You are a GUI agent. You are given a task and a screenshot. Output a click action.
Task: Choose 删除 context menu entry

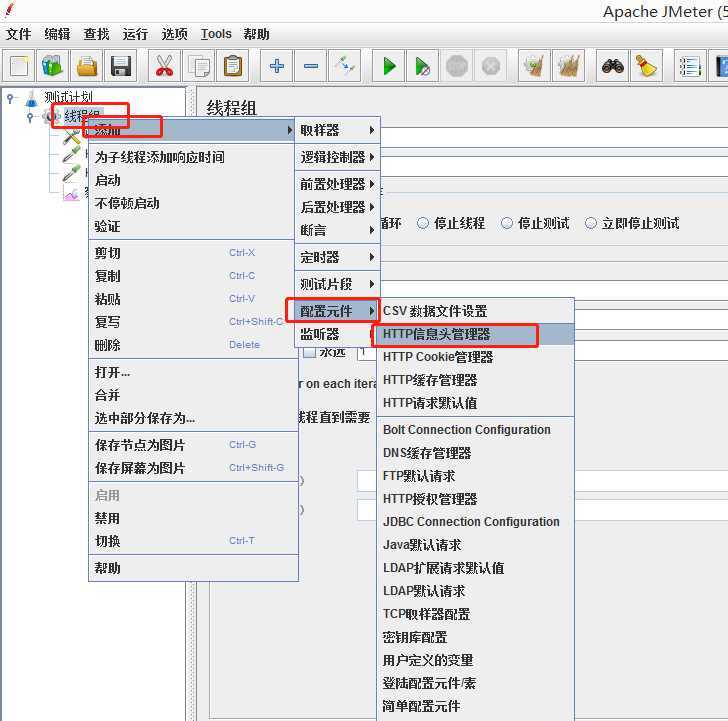(193, 345)
